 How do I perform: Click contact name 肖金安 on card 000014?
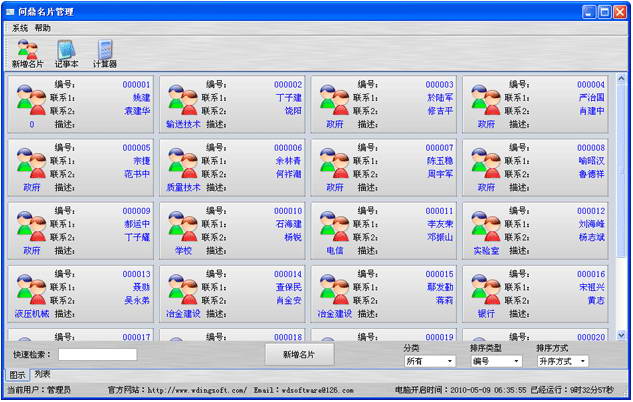click(x=289, y=300)
